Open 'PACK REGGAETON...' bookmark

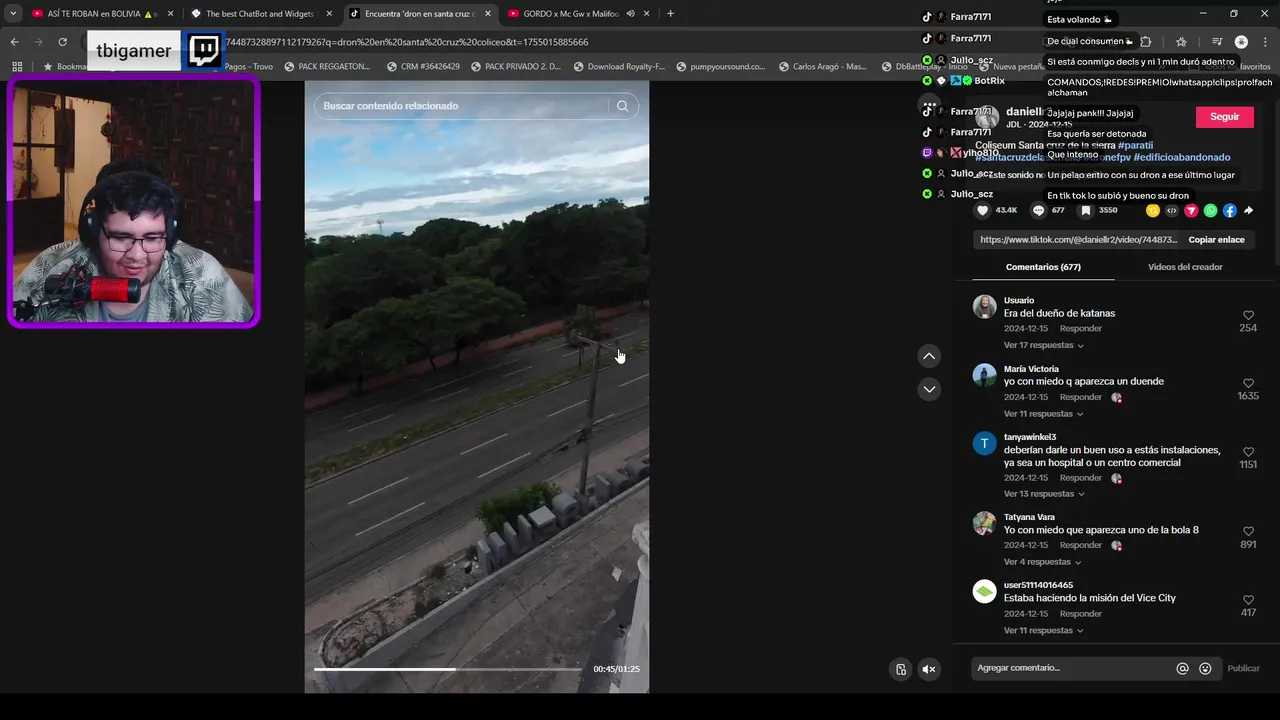(327, 67)
